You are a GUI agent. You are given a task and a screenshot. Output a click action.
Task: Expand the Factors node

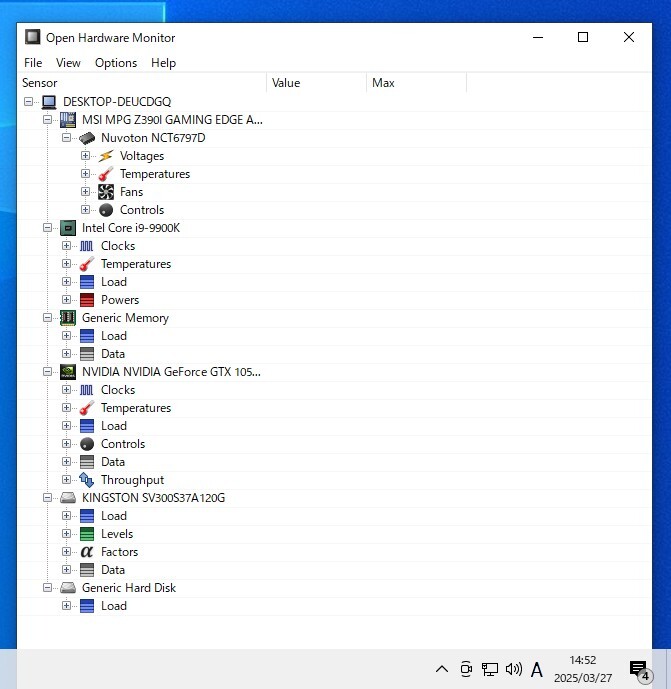pyautogui.click(x=66, y=552)
